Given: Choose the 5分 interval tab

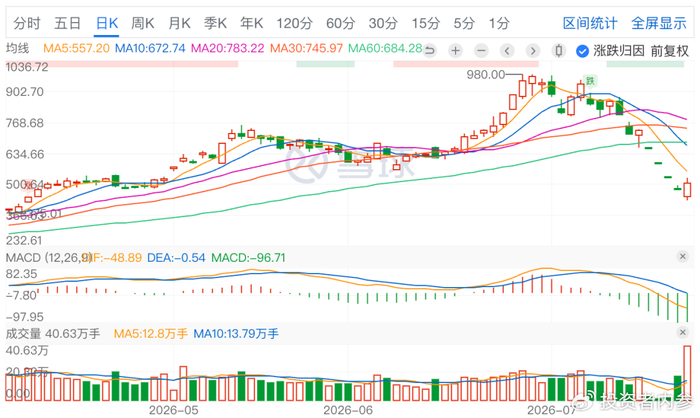Looking at the screenshot, I should pos(464,23).
